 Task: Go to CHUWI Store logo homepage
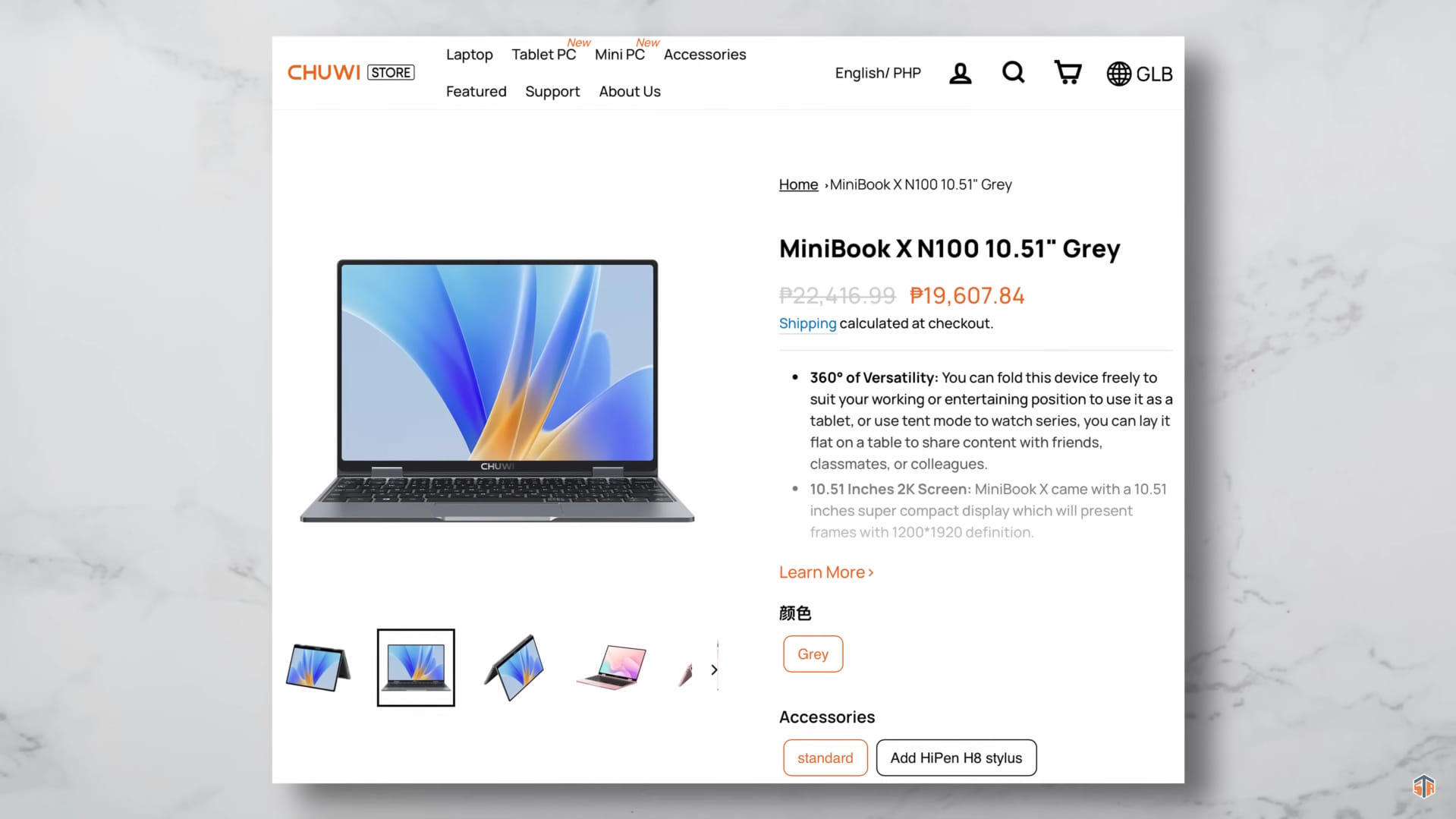click(x=351, y=73)
